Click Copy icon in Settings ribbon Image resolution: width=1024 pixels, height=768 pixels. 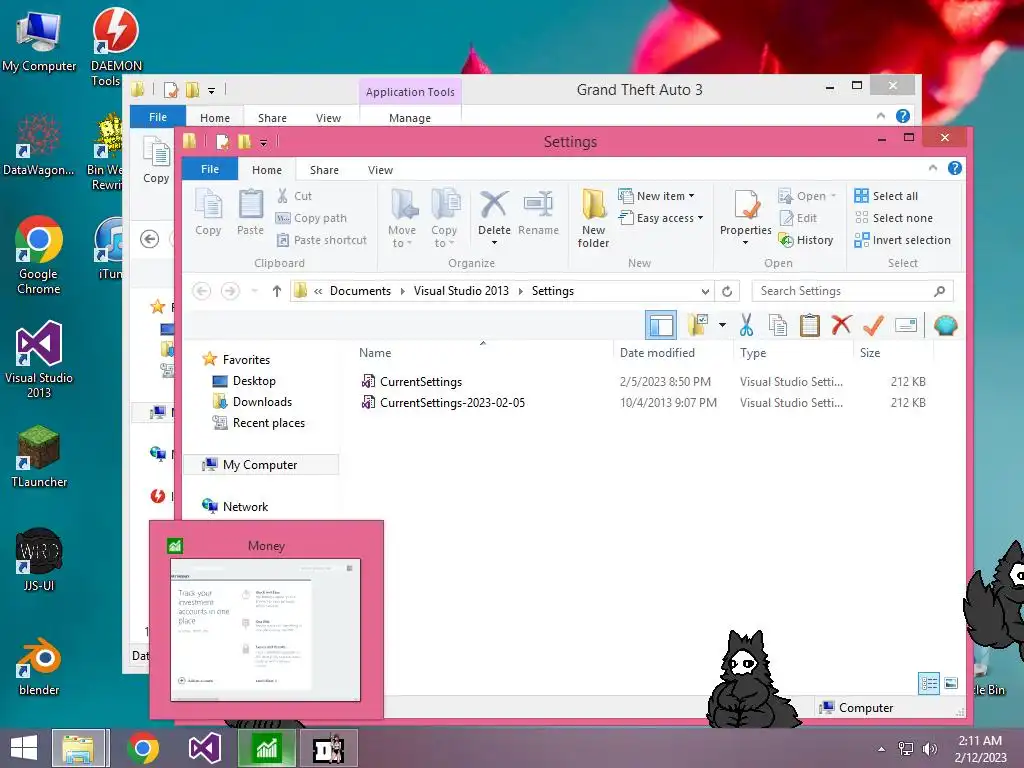[208, 212]
